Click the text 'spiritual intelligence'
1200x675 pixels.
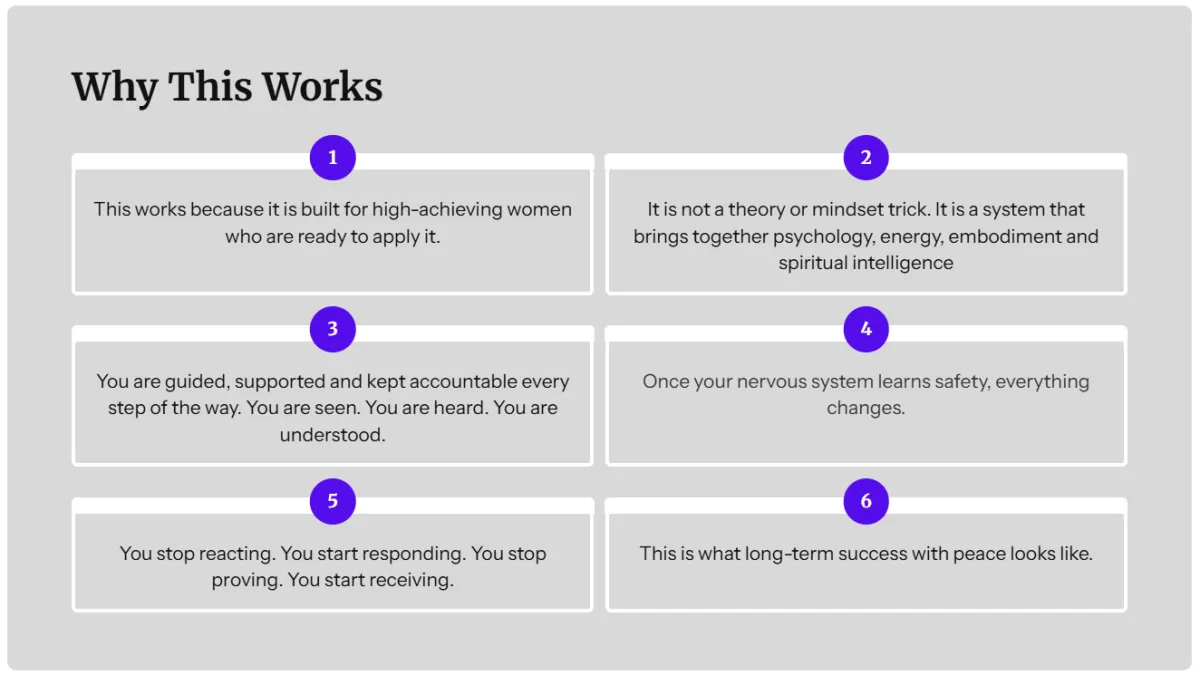[x=866, y=263]
